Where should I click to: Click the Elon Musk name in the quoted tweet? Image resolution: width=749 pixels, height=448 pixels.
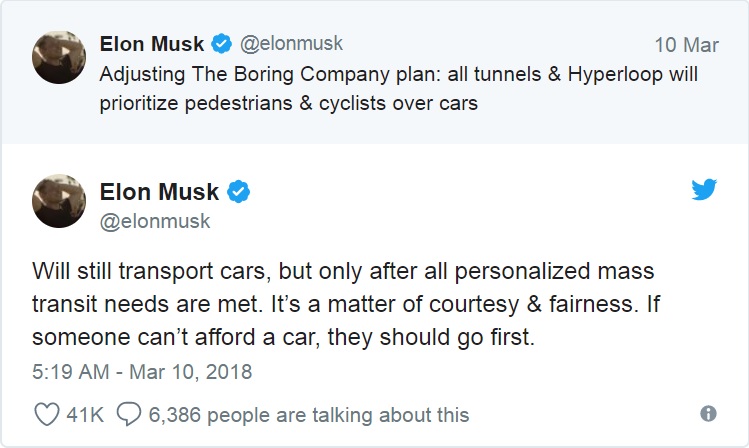pyautogui.click(x=152, y=44)
